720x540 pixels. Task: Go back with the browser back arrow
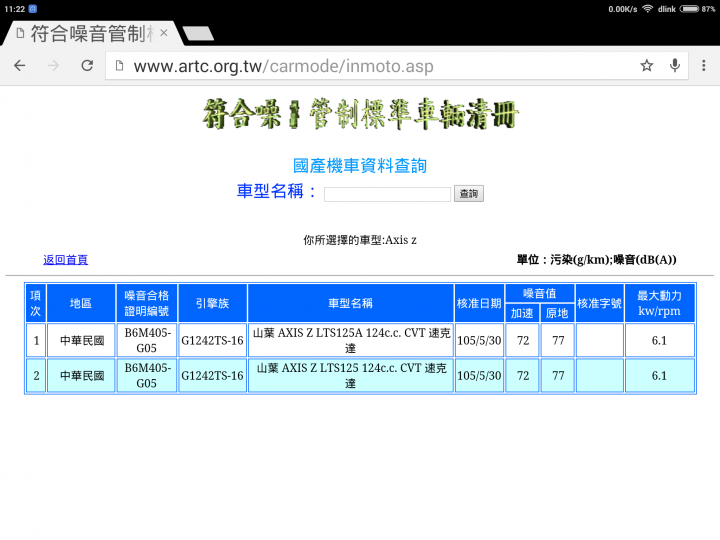point(20,66)
